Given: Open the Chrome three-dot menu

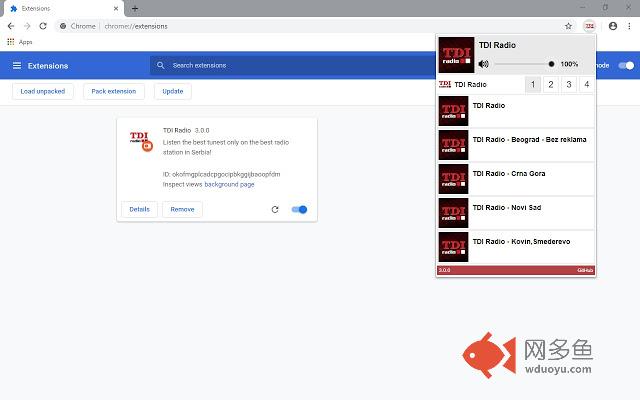Looking at the screenshot, I should pos(629,26).
